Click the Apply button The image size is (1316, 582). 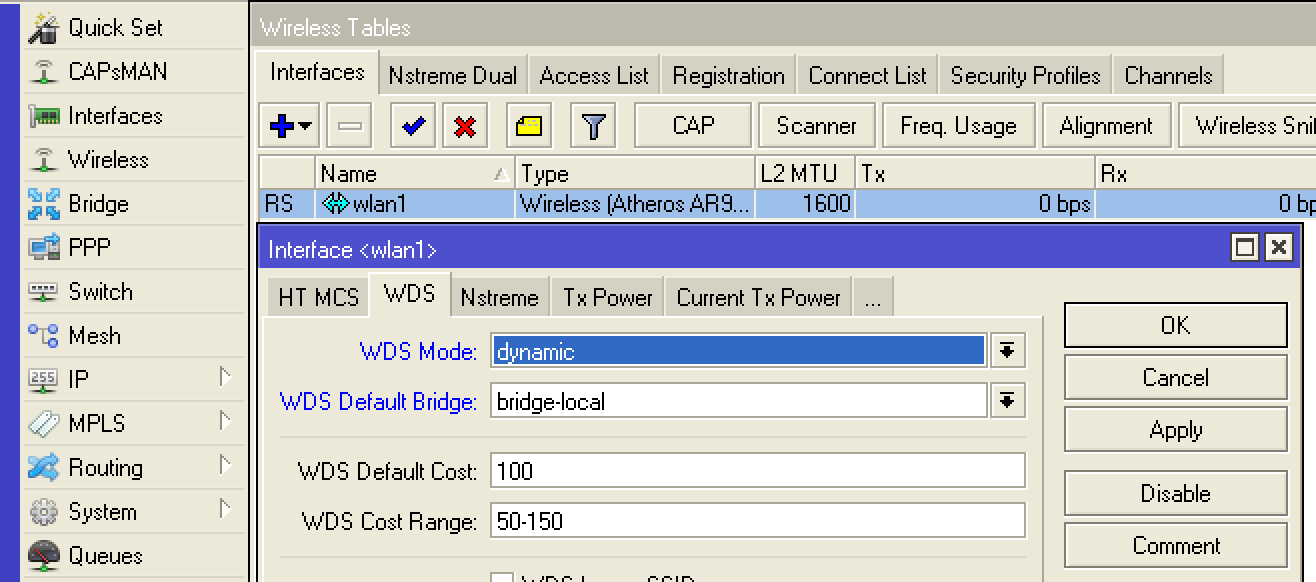tap(1175, 431)
